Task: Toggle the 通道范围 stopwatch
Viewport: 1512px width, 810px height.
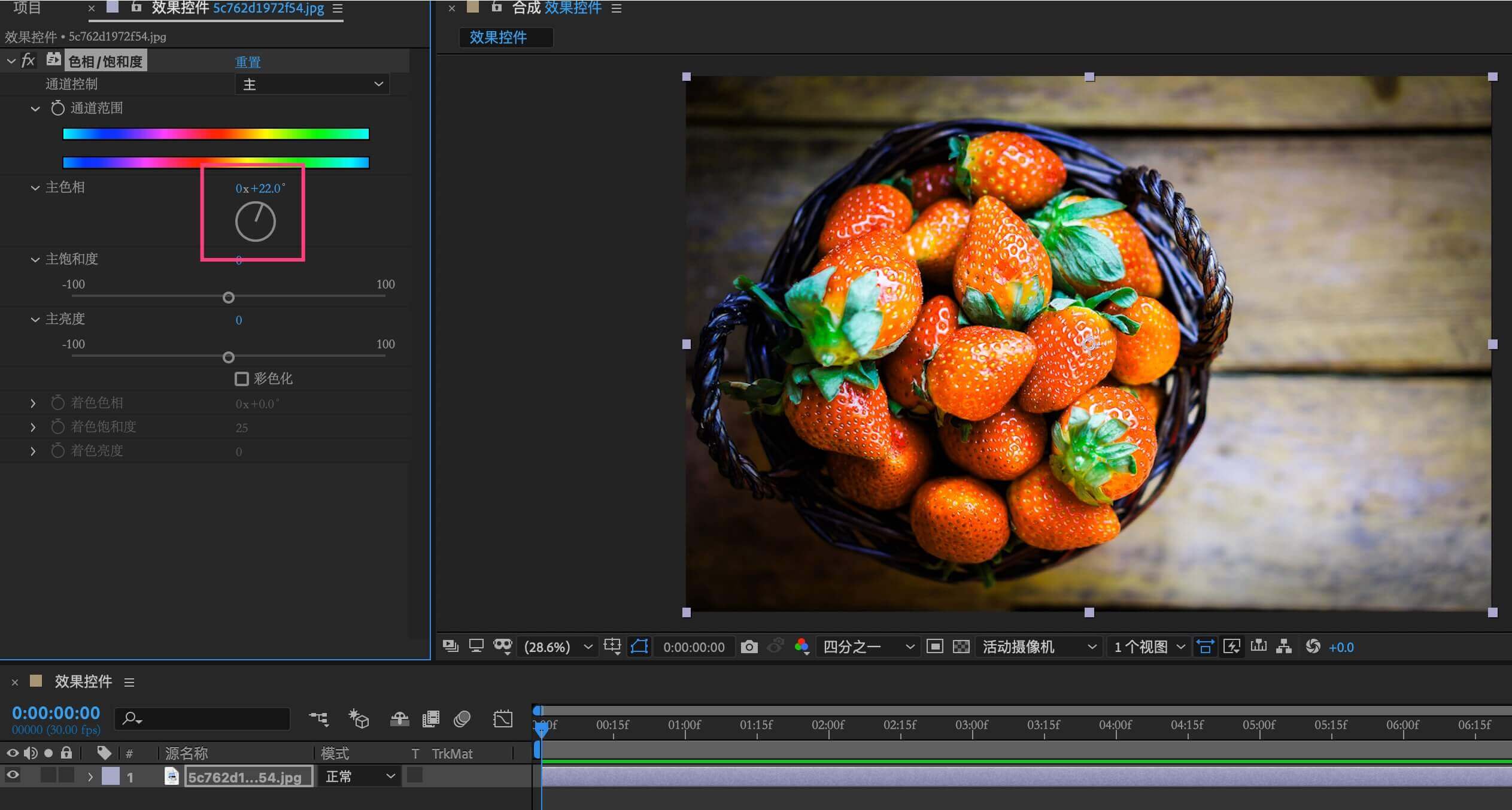Action: tap(57, 108)
